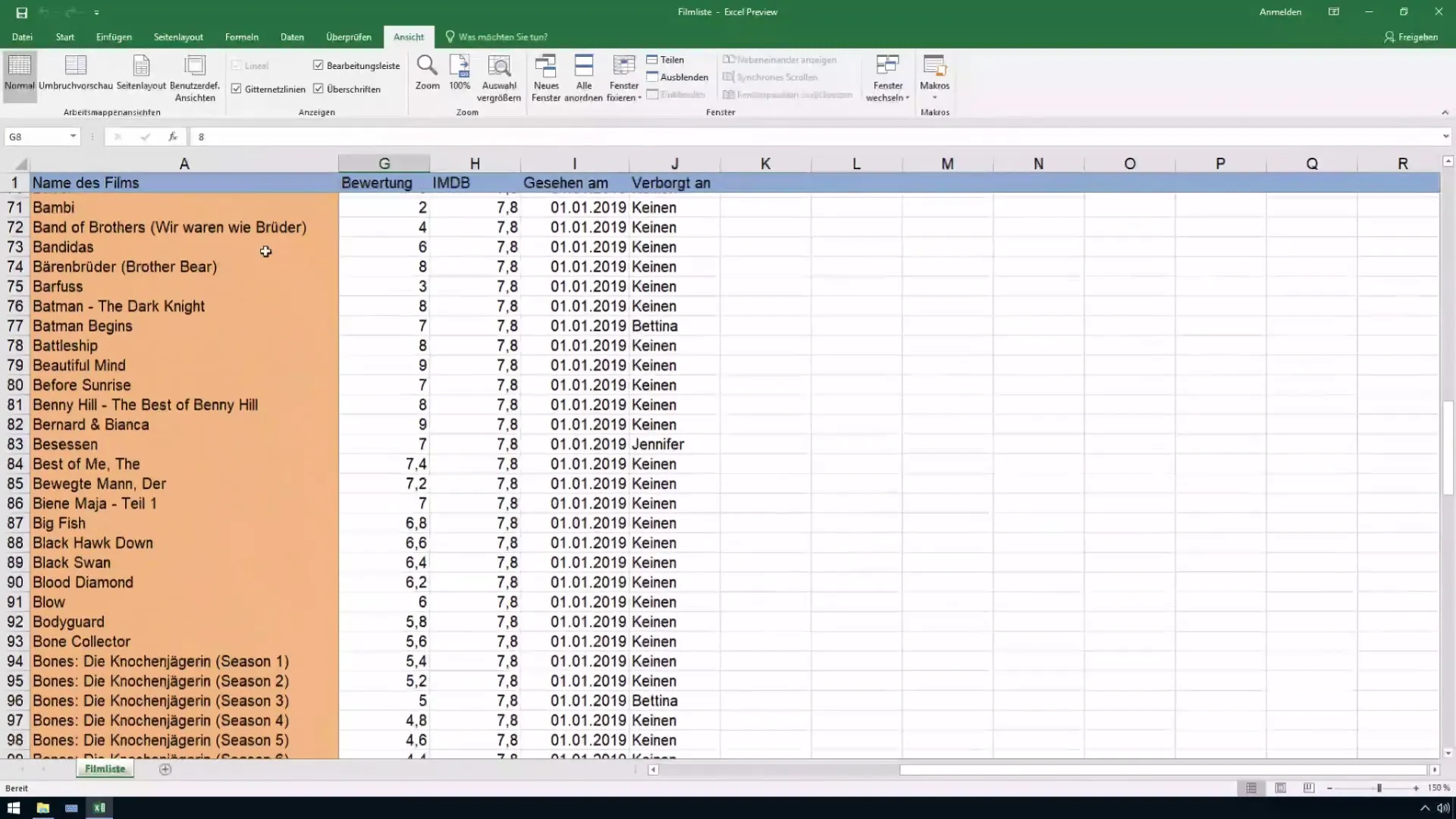1456x819 pixels.
Task: Toggle the Bearbeitungsleiste checkbox
Action: (x=318, y=65)
